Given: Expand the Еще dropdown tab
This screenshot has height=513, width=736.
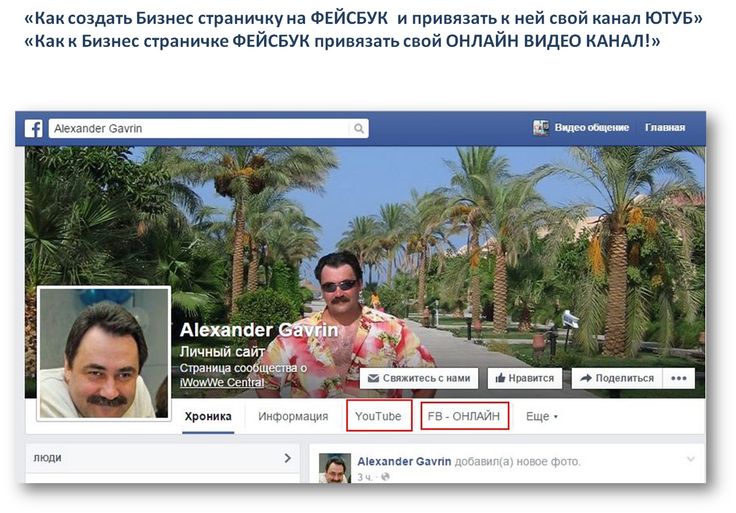Looking at the screenshot, I should (x=541, y=416).
